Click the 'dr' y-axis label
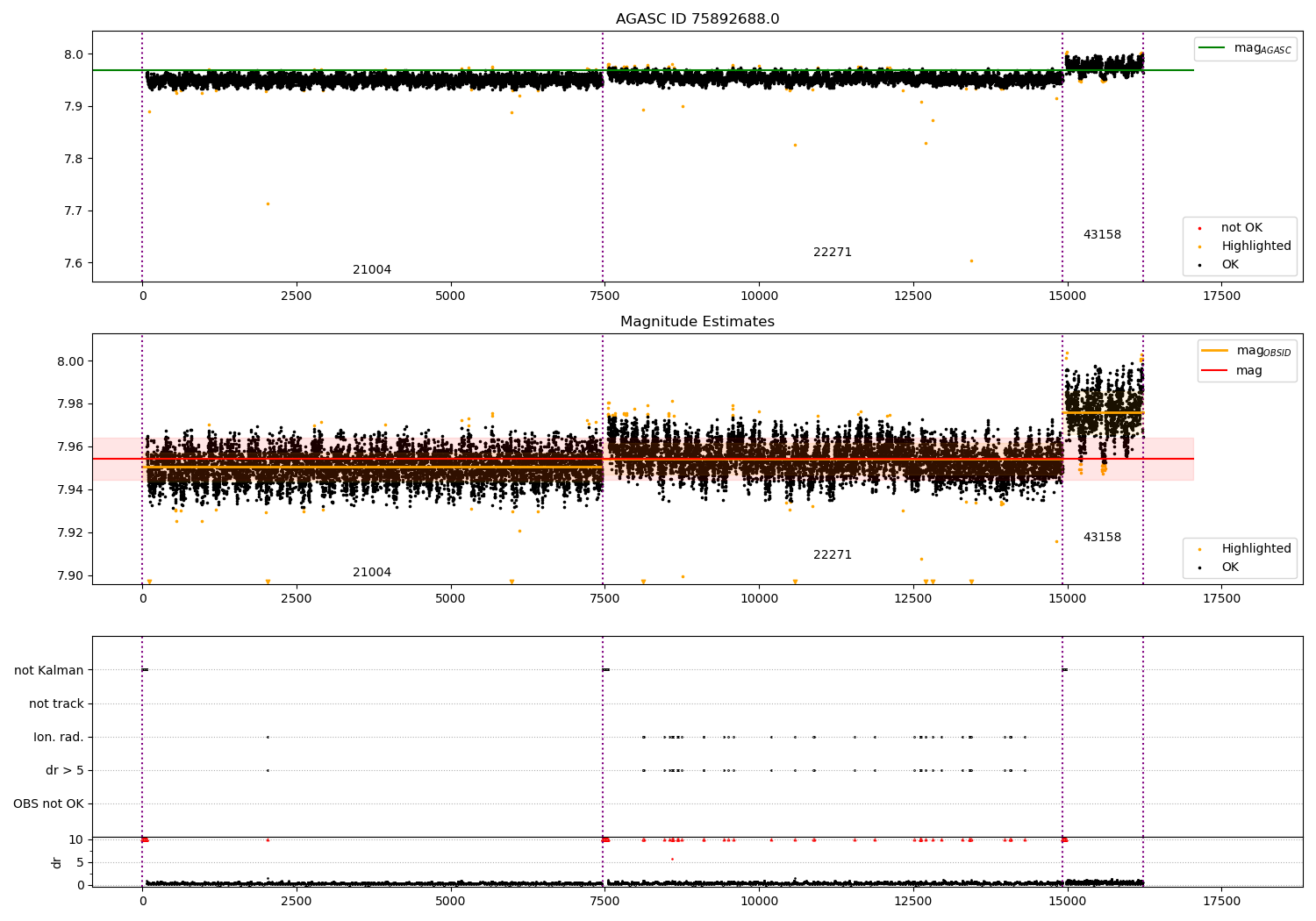This screenshot has height=921, width=1316. point(57,862)
